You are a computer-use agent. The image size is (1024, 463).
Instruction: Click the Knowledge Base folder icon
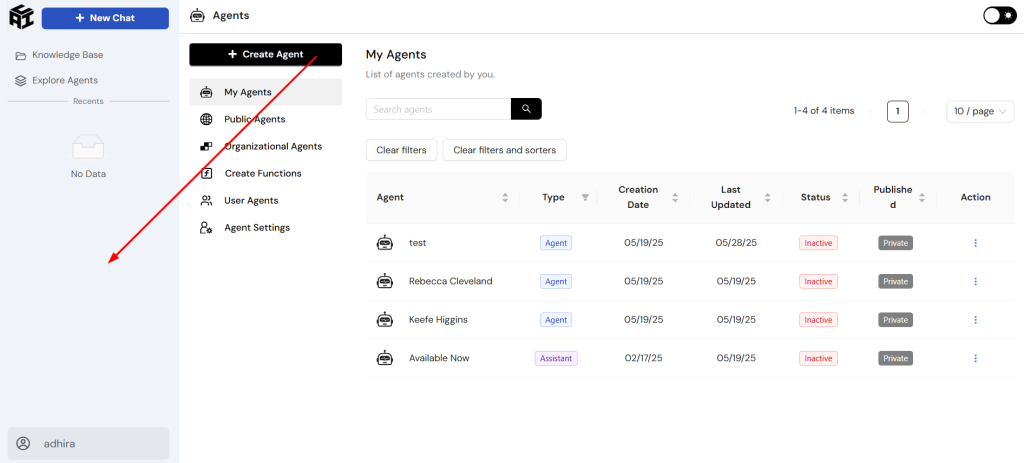[21, 56]
